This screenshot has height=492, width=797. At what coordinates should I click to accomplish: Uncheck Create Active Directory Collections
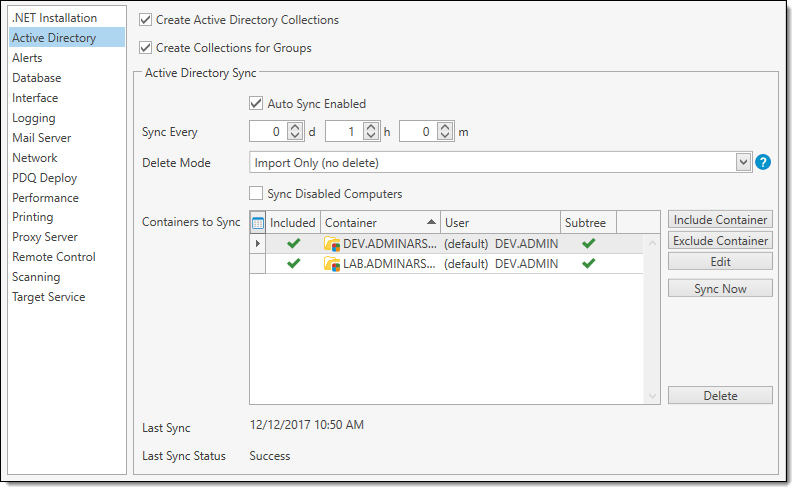tap(147, 20)
